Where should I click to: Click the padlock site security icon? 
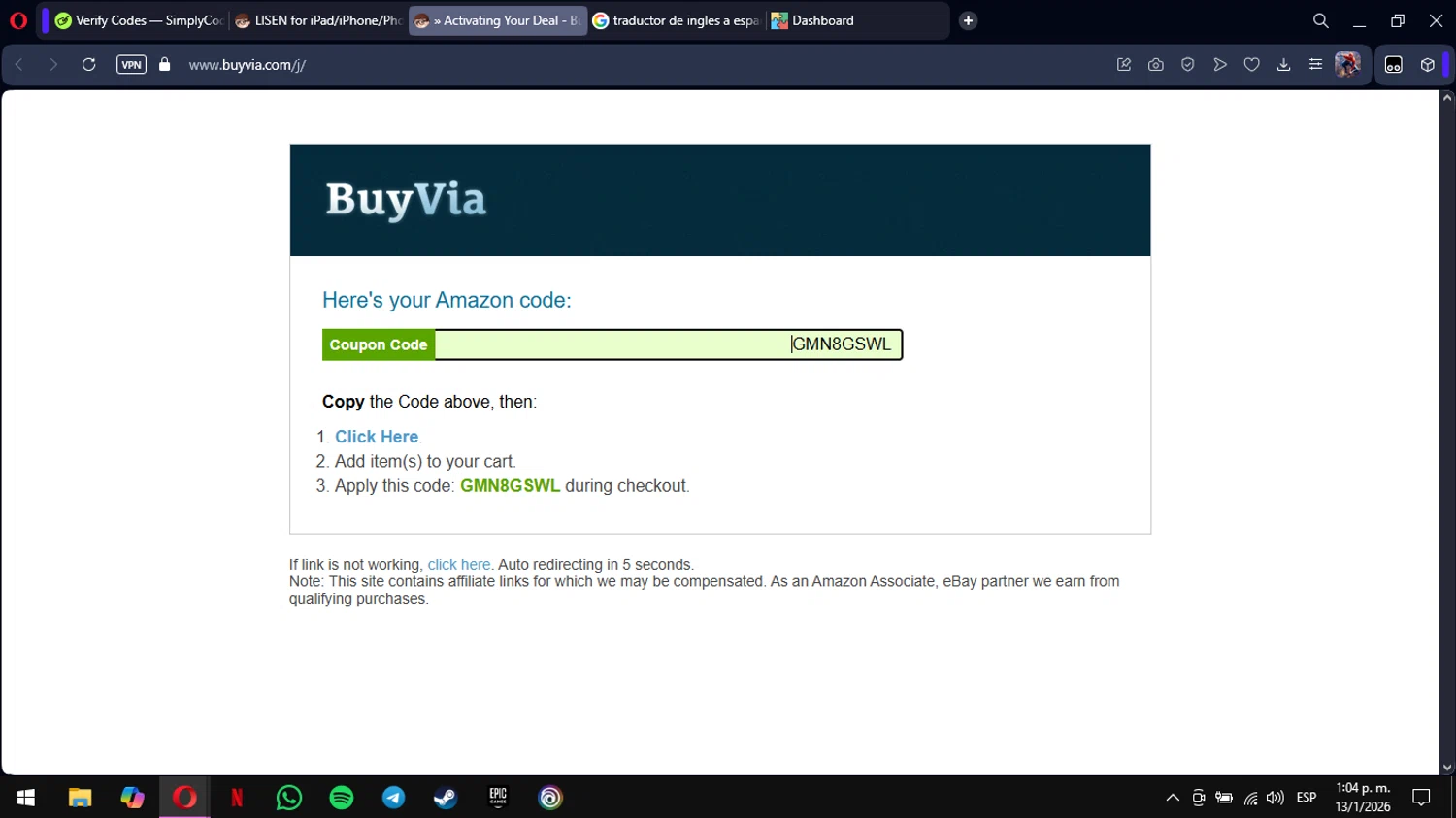(165, 65)
